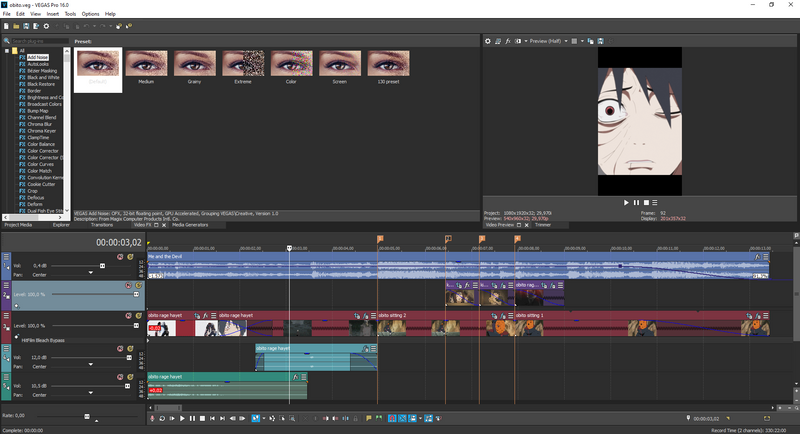Solo the 'Me and the Devil' audio track
Viewport: 800px width, 434px height.
131,257
